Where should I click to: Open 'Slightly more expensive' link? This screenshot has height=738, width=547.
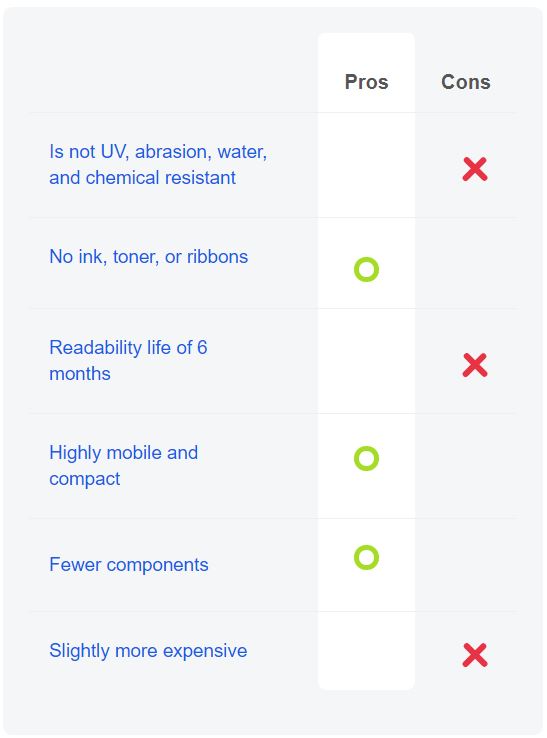pos(148,651)
